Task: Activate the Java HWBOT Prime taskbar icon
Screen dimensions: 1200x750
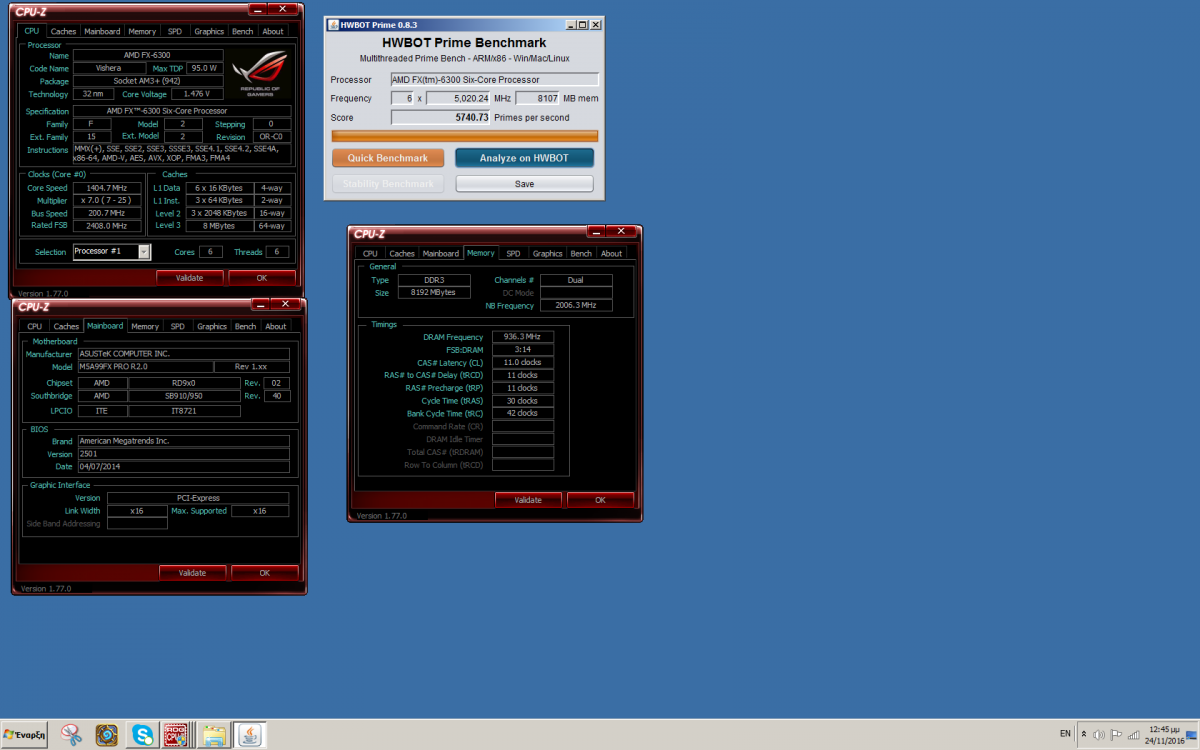Action: [250, 735]
